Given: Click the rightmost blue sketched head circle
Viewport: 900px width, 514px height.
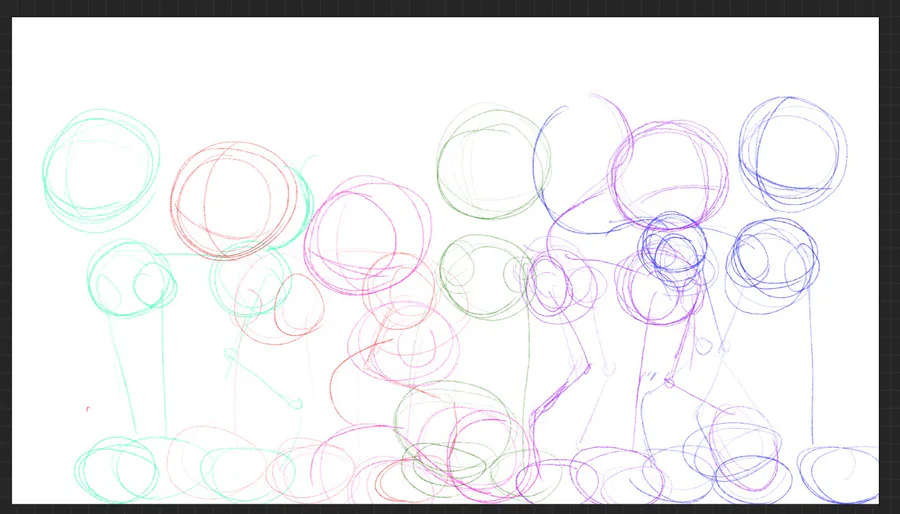Looking at the screenshot, I should [793, 154].
